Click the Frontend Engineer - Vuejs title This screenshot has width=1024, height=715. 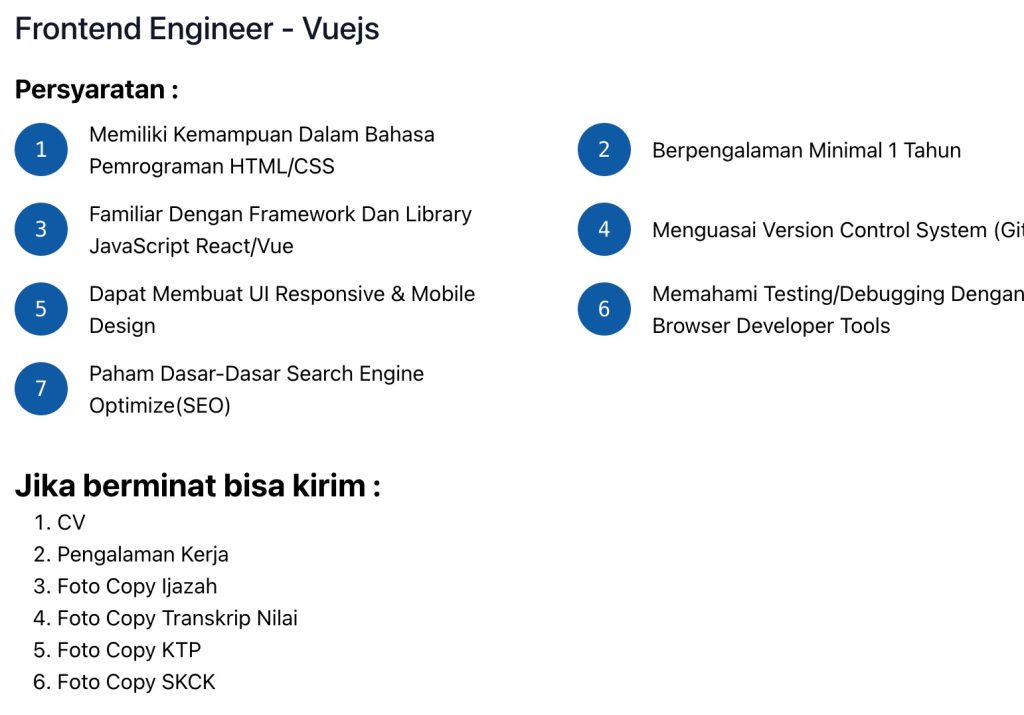pos(197,29)
